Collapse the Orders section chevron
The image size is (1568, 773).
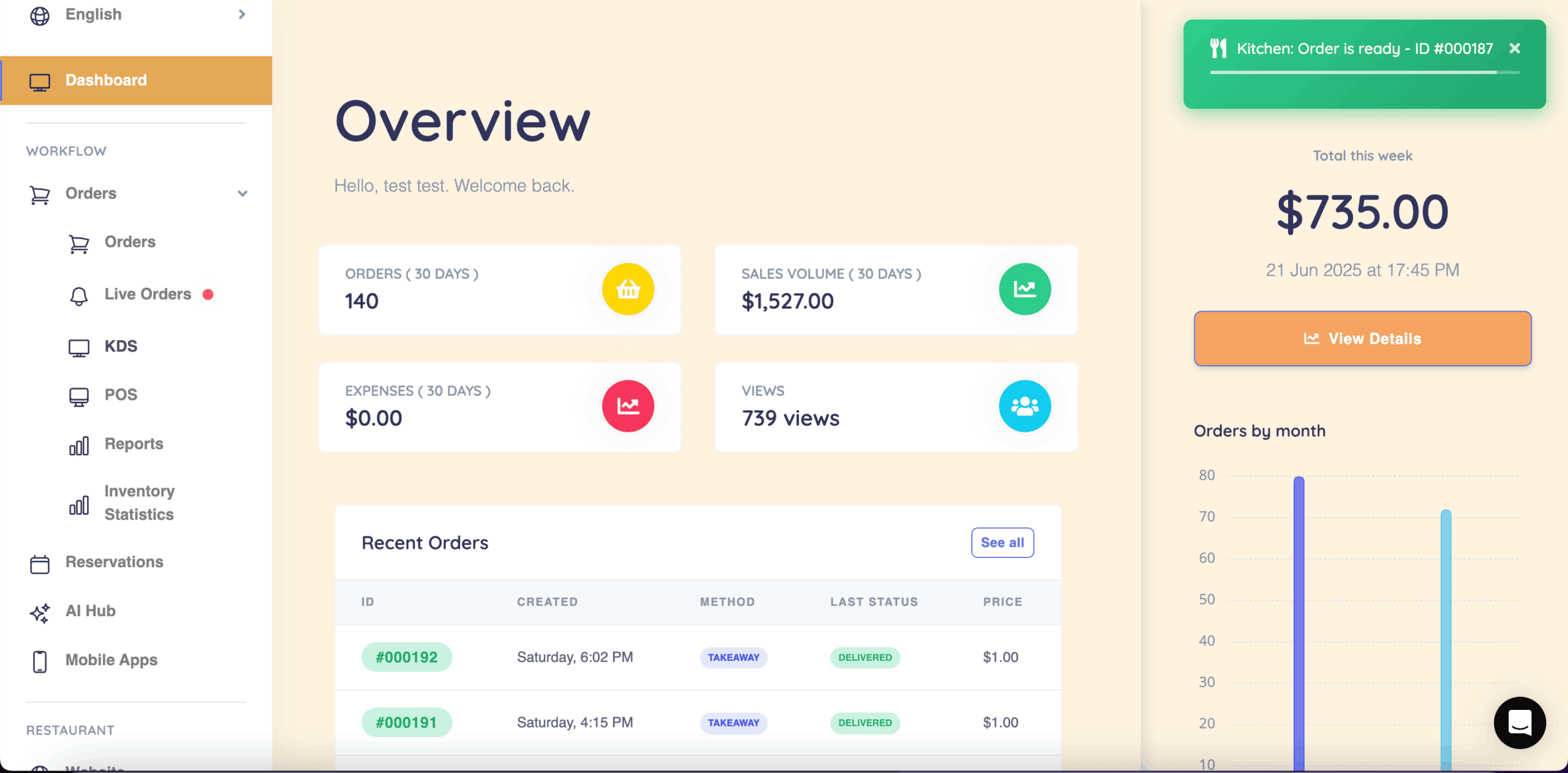point(243,194)
